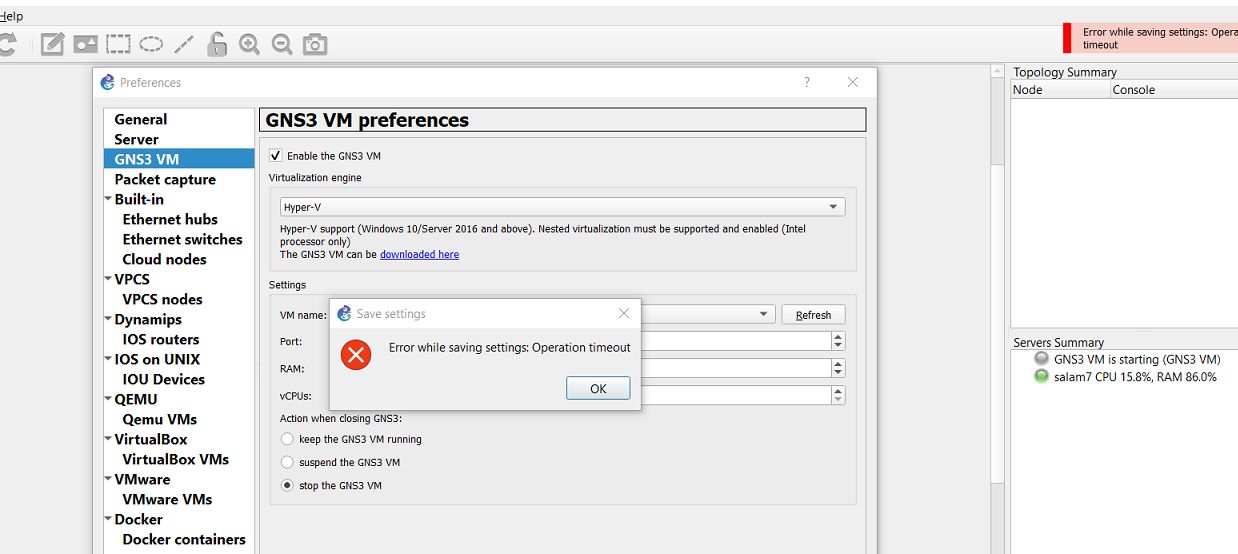Collapse the QEMU tree section
This screenshot has width=1238, height=554.
tap(108, 399)
